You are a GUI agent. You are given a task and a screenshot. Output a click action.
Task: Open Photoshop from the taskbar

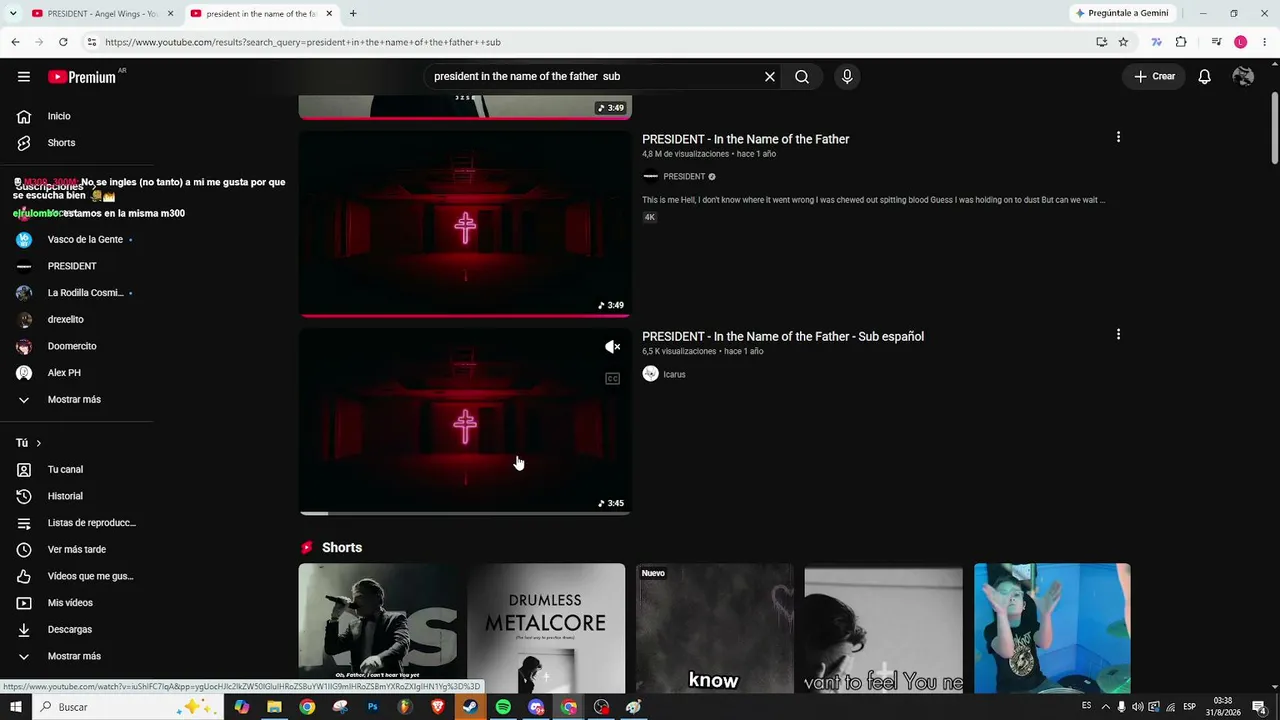pyautogui.click(x=372, y=707)
